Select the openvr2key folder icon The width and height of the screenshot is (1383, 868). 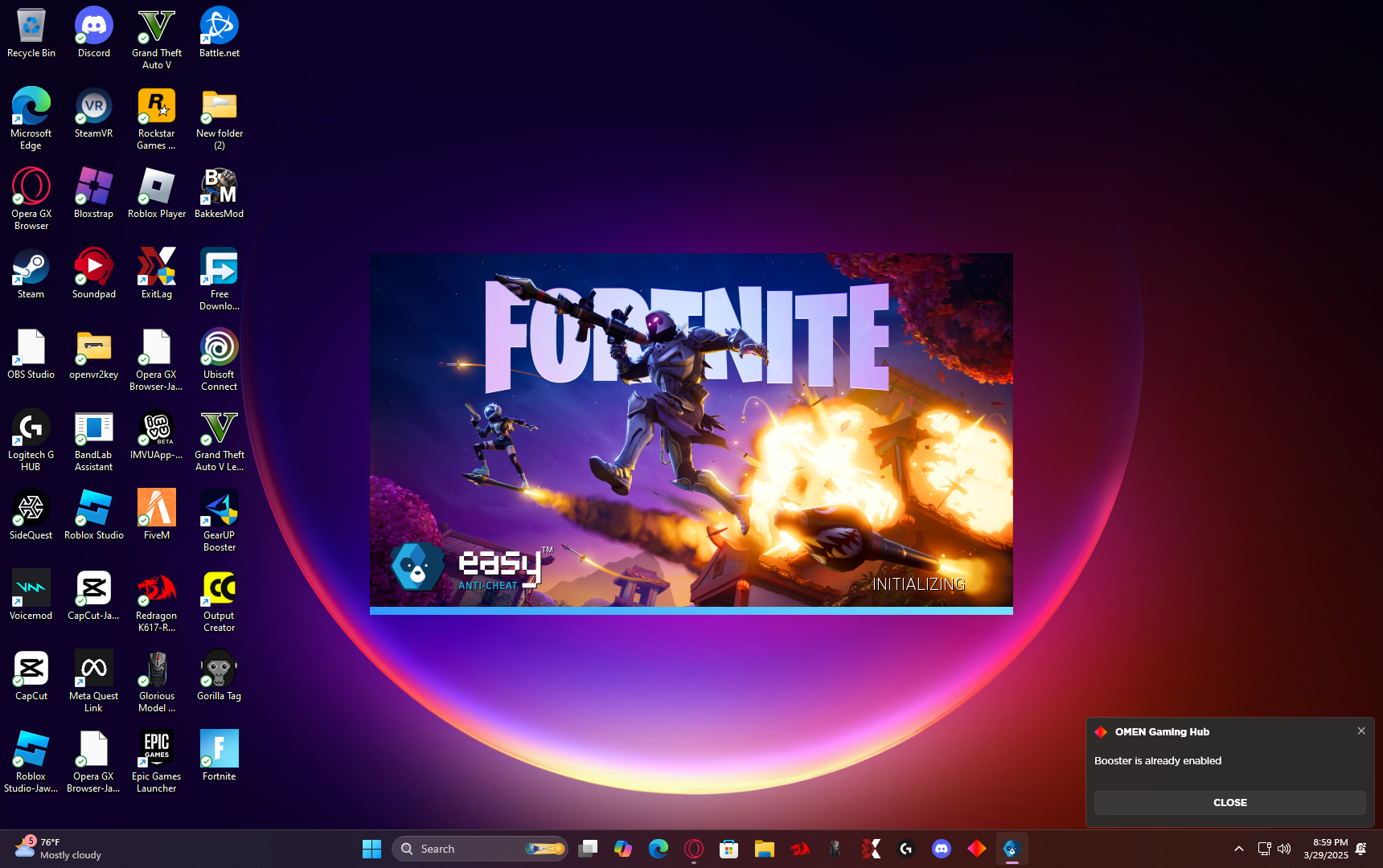[94, 354]
